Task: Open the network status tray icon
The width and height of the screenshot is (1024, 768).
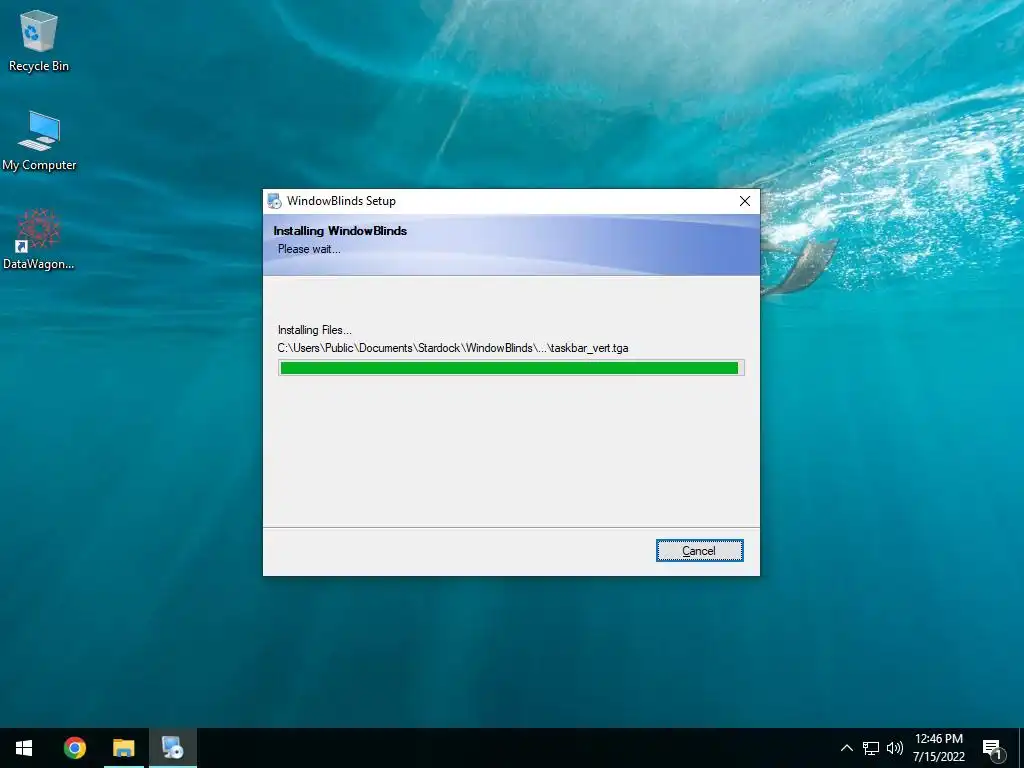Action: click(x=871, y=748)
